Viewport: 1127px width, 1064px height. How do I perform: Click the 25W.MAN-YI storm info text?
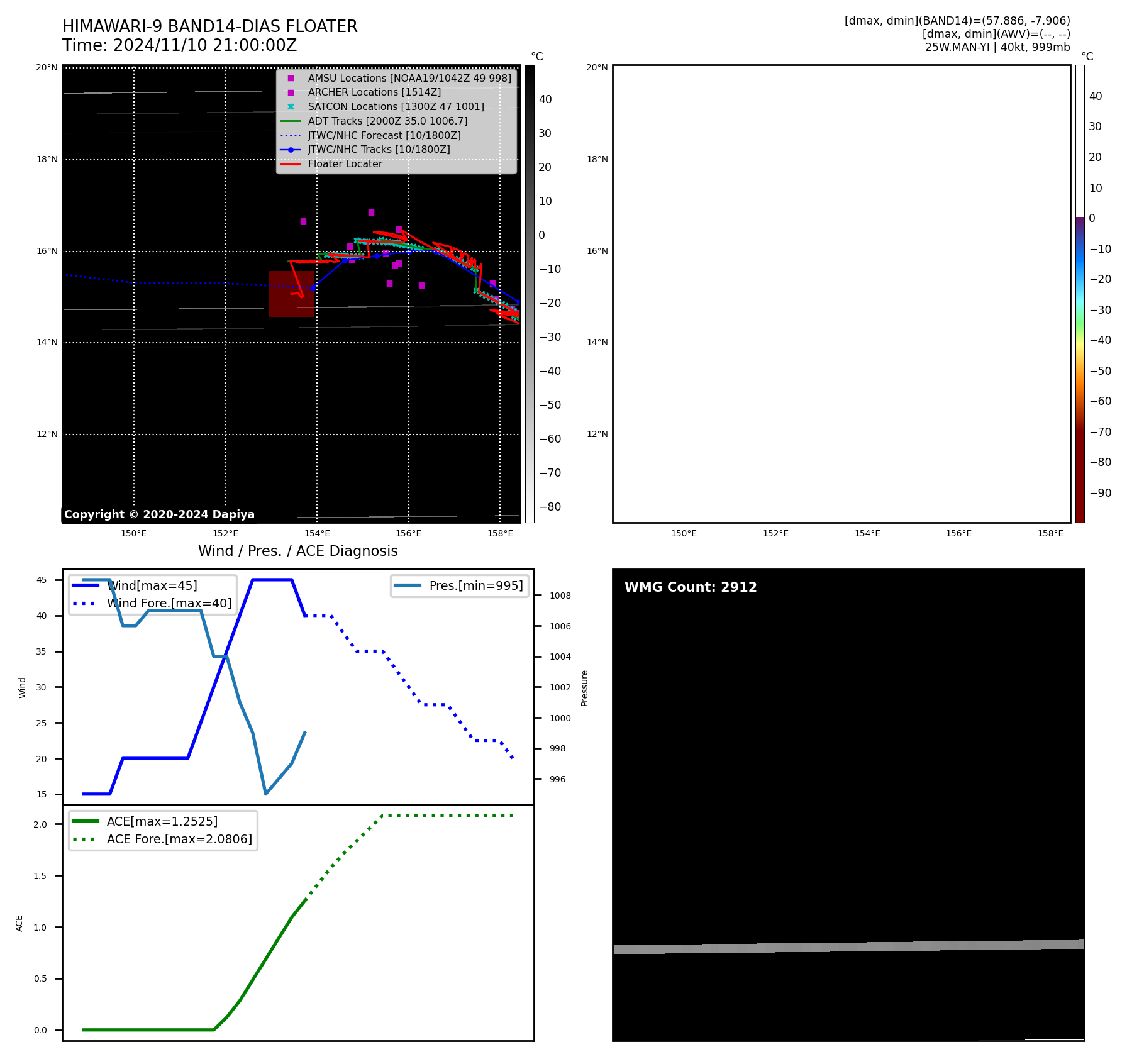tap(997, 47)
